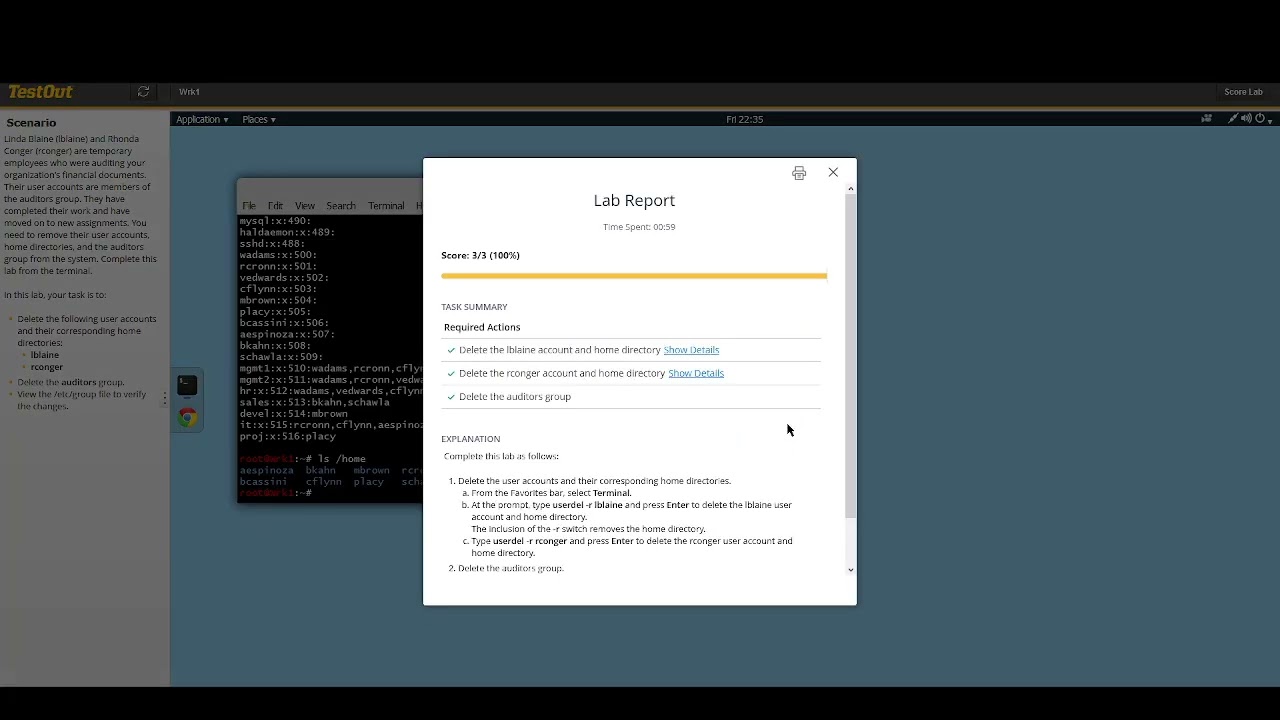Click "sales:x:513:bkahn,schawla" line in terminal
The image size is (1280, 720).
314,402
